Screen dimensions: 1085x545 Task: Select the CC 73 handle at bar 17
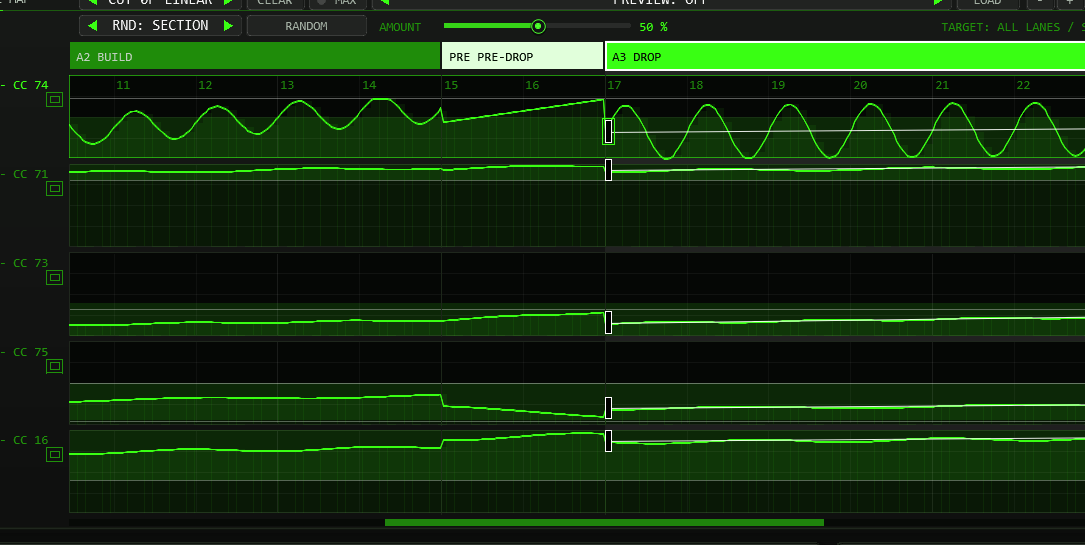[x=608, y=322]
